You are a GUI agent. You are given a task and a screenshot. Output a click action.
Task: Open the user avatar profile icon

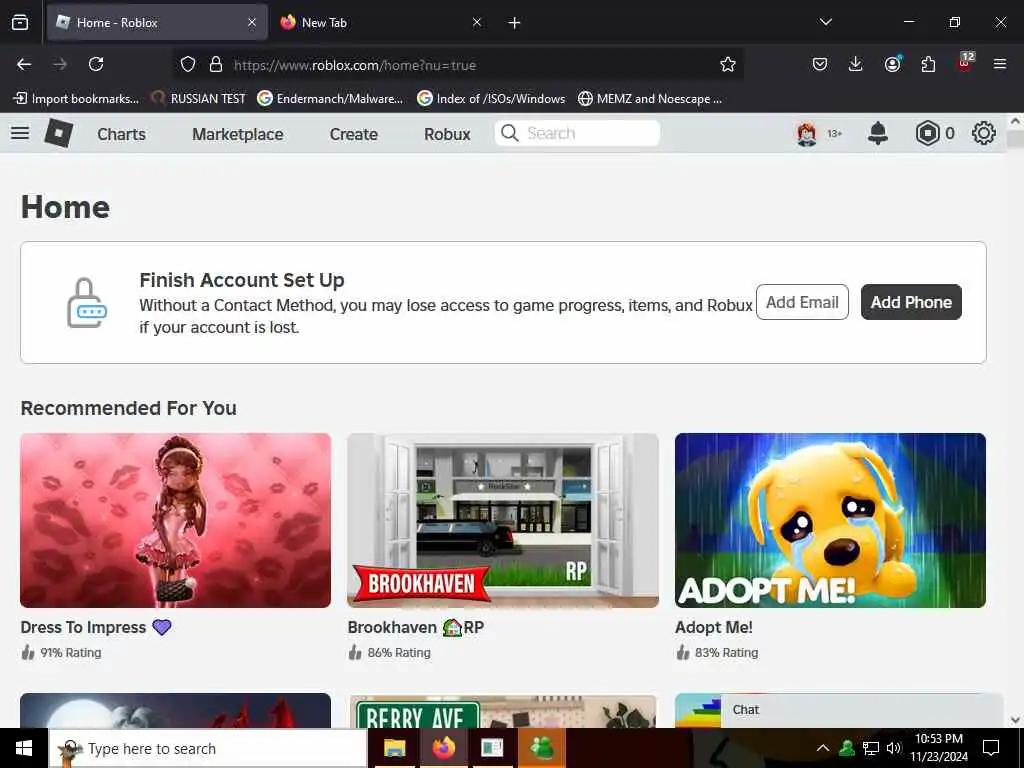pyautogui.click(x=807, y=134)
